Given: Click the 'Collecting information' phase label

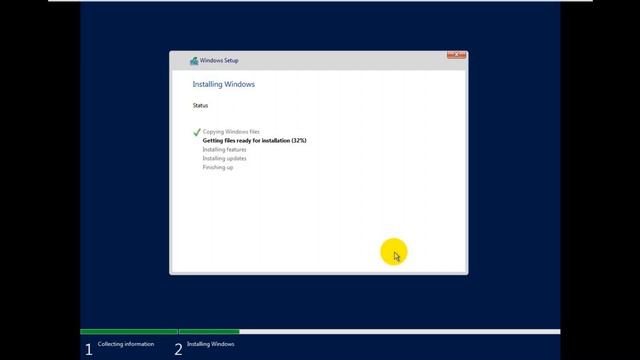Looking at the screenshot, I should pos(126,344).
